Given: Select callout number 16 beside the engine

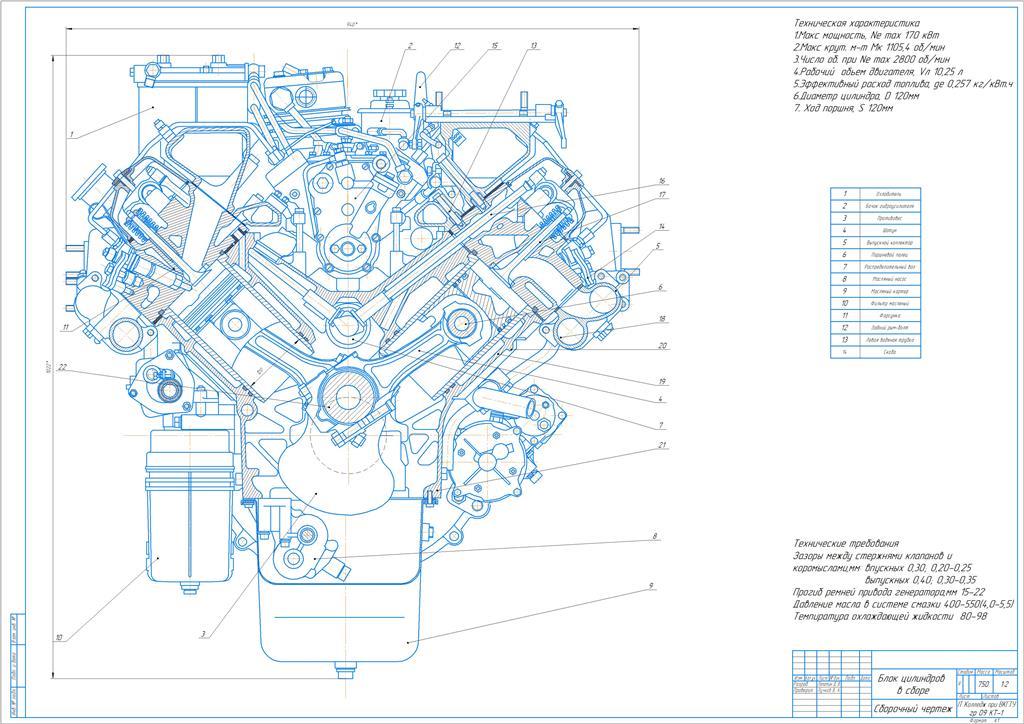Looking at the screenshot, I should pos(662,181).
